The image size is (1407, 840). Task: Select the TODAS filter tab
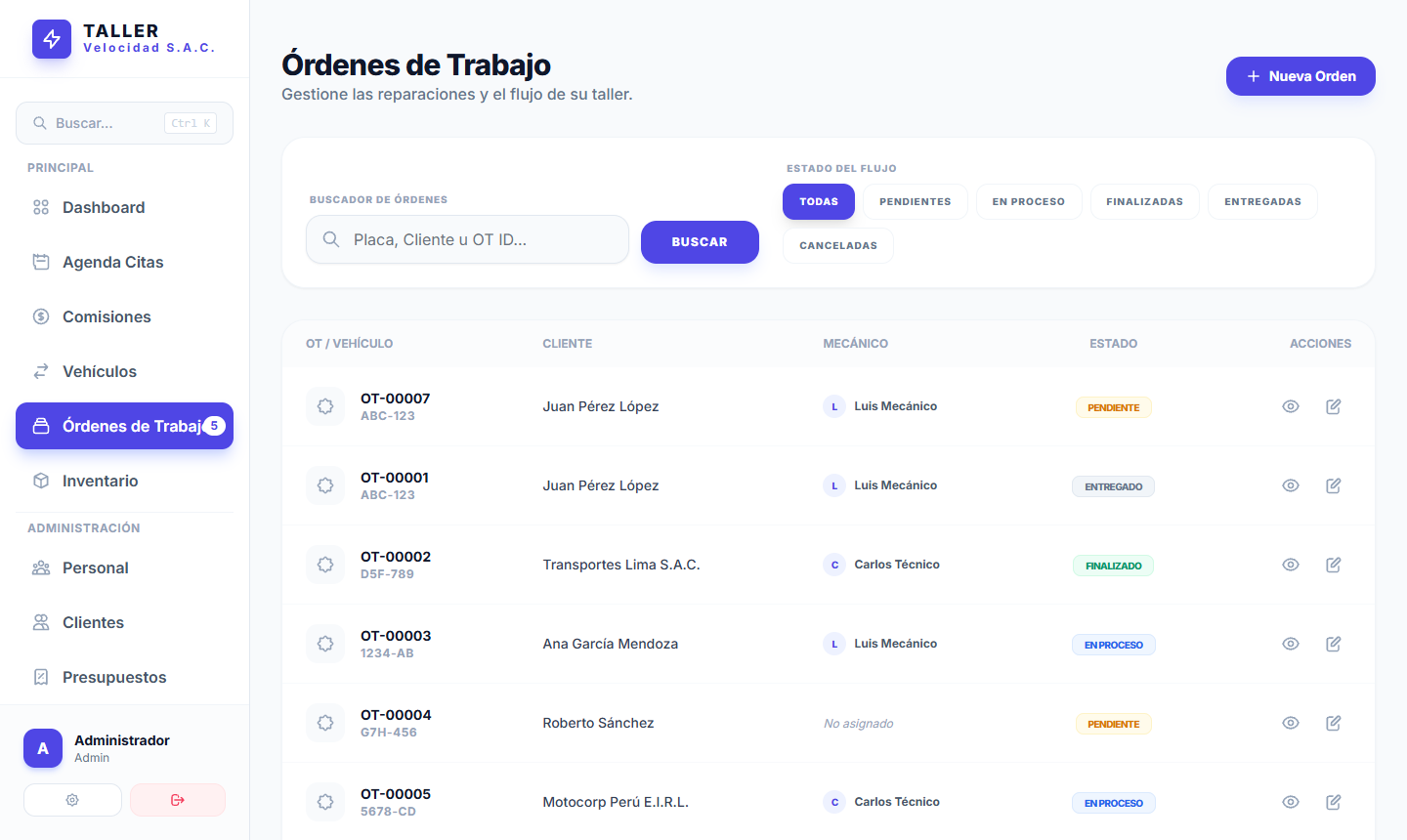[819, 201]
